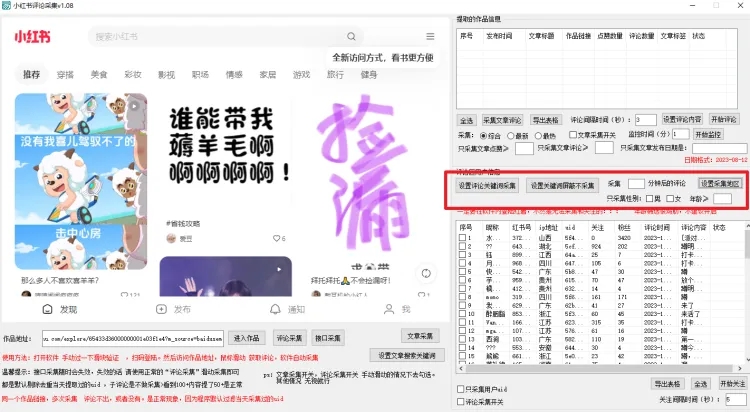The width and height of the screenshot is (750, 412).
Task: Click the 设置采集地区 button
Action: tap(720, 184)
